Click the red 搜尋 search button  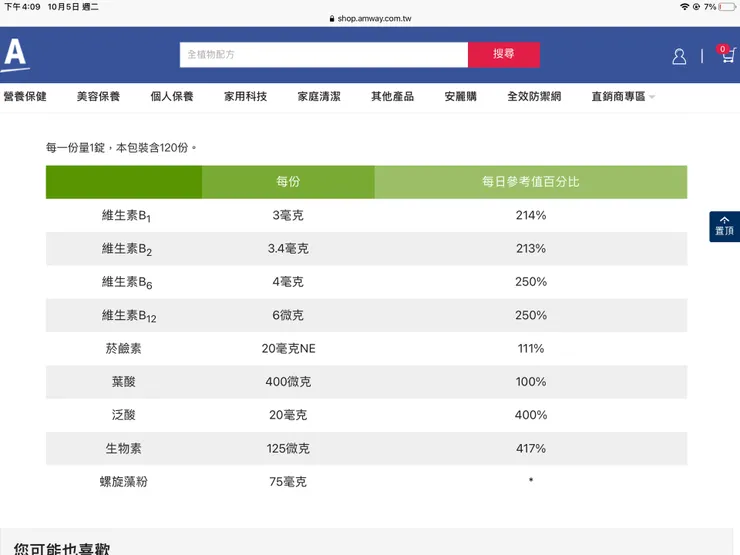tap(504, 54)
